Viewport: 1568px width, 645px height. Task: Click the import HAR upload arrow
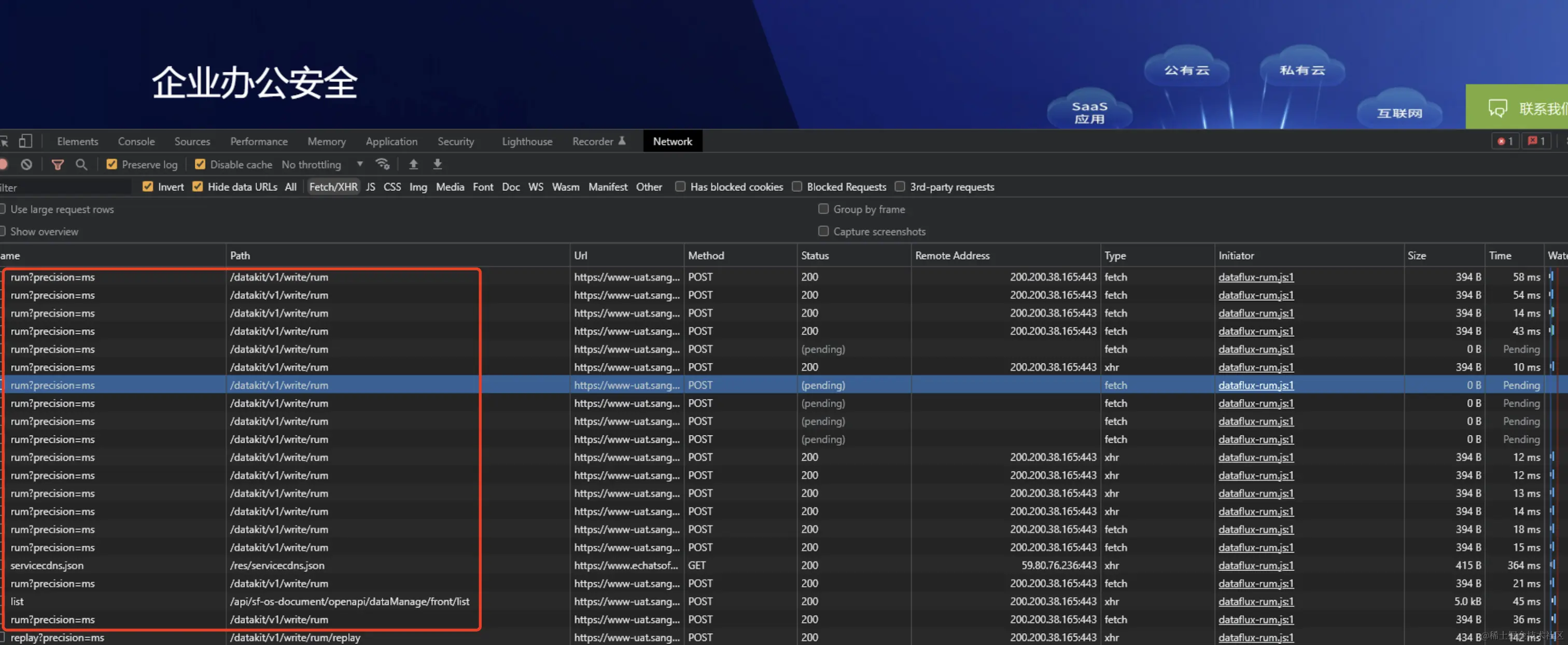(413, 164)
